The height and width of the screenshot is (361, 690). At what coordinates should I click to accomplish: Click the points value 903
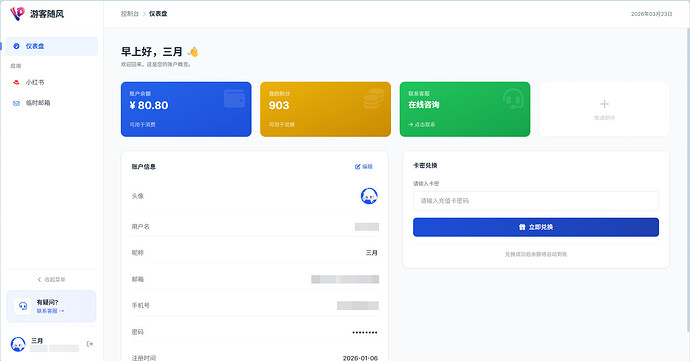(279, 105)
